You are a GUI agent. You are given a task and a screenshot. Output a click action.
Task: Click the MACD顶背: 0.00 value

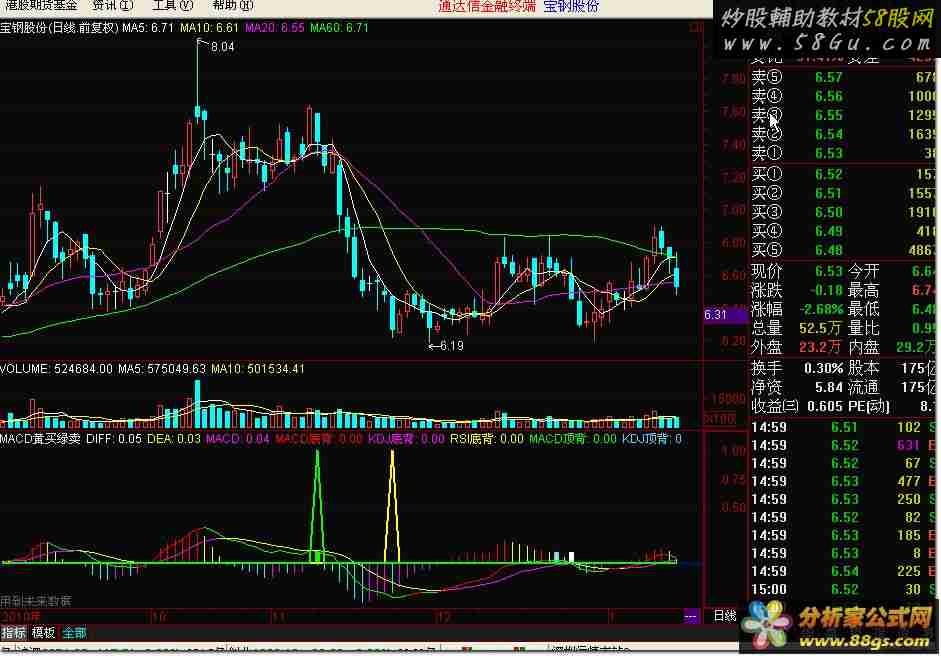click(573, 439)
